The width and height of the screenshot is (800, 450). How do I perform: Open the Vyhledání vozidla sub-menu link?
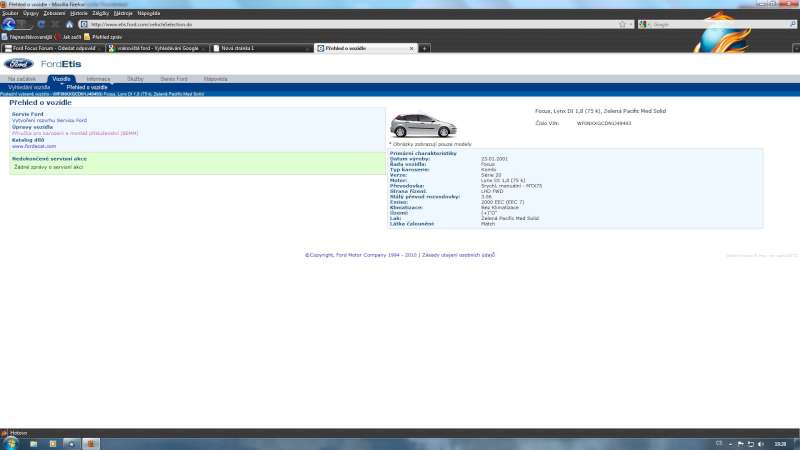pyautogui.click(x=29, y=87)
